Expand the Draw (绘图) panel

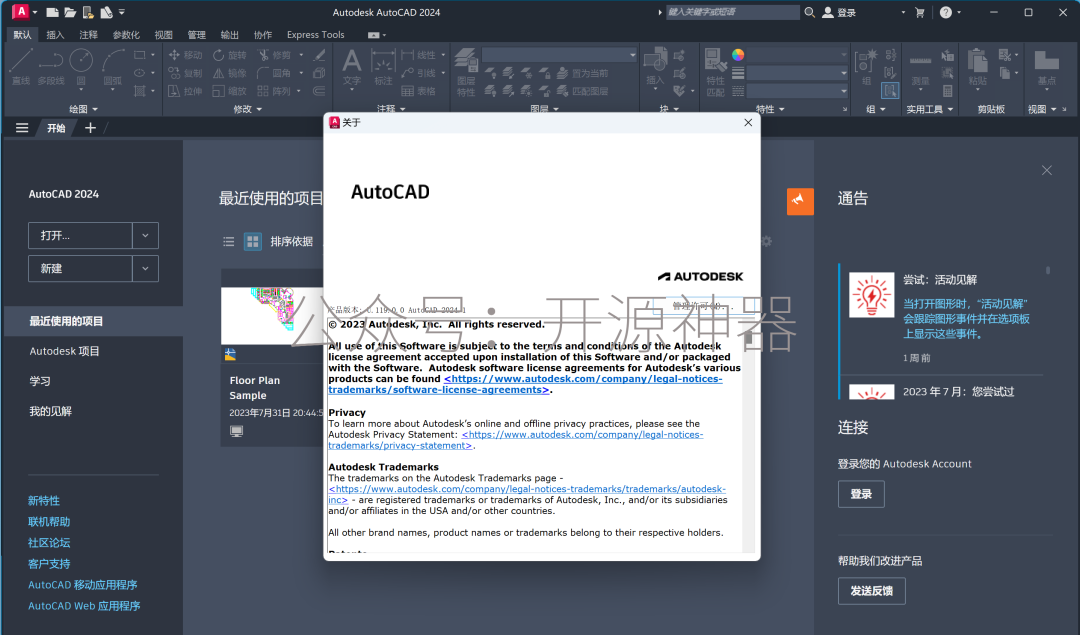[83, 109]
